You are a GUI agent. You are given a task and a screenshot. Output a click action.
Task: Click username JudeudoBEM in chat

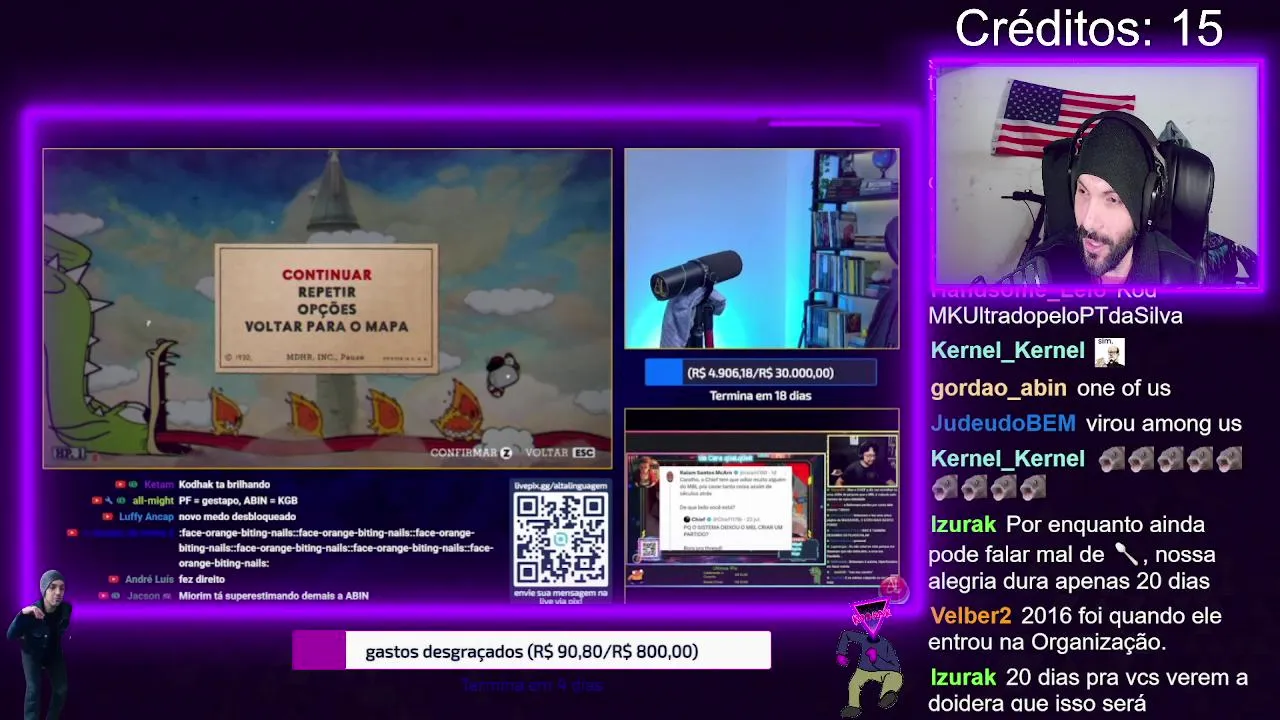pos(1003,423)
